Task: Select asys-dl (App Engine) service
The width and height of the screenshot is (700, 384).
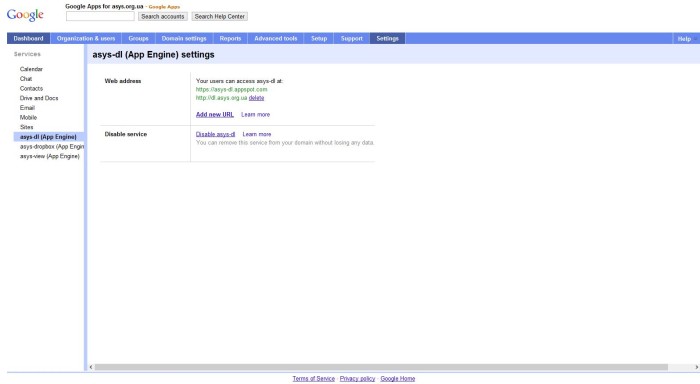Action: point(48,137)
